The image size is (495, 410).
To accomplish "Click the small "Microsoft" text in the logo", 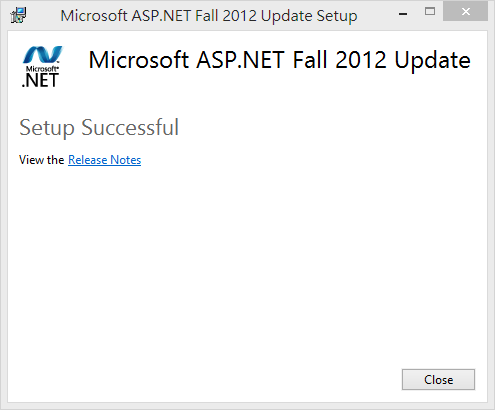I will (x=42, y=69).
